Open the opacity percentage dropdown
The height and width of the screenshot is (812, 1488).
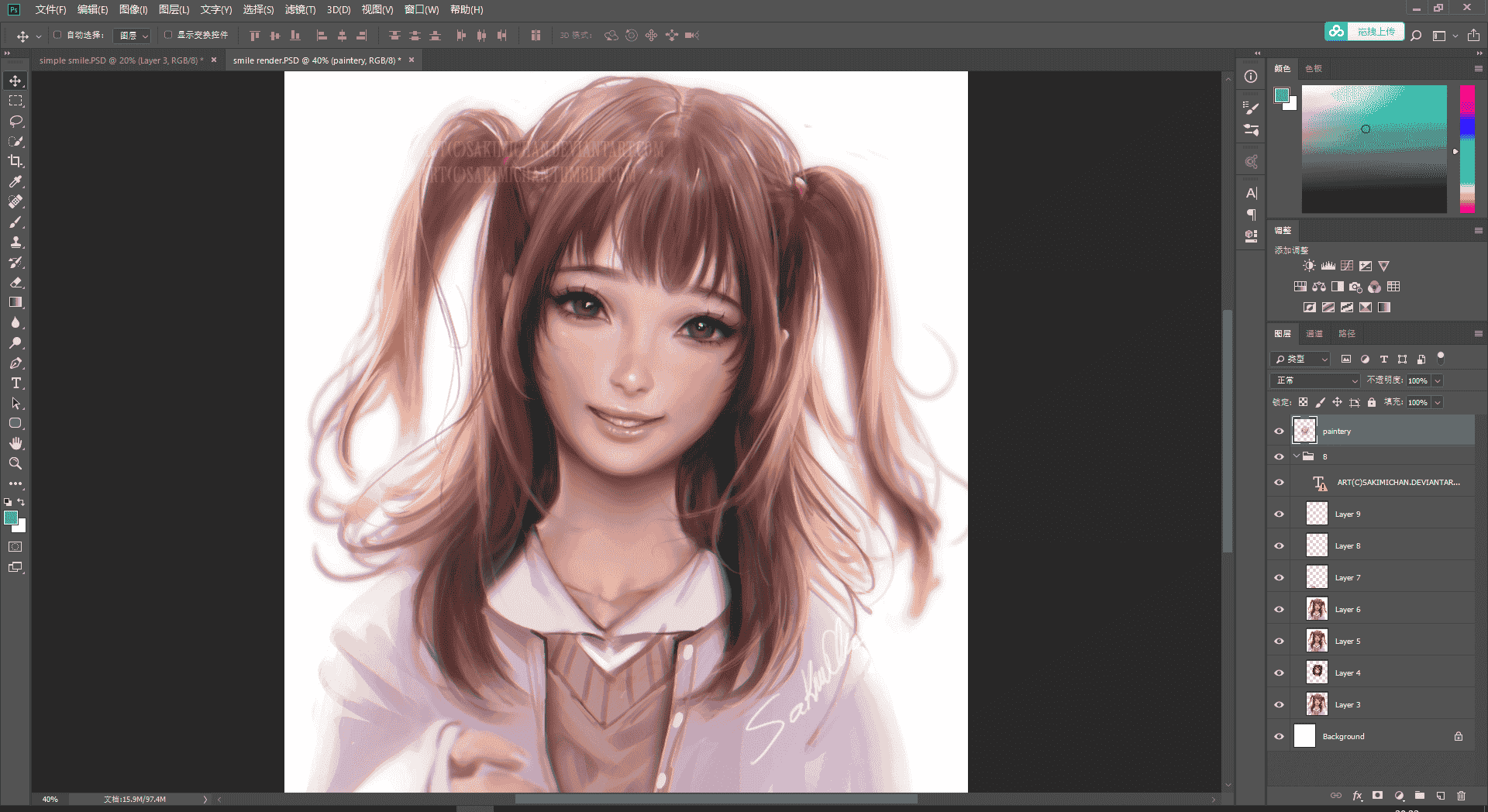(1438, 380)
